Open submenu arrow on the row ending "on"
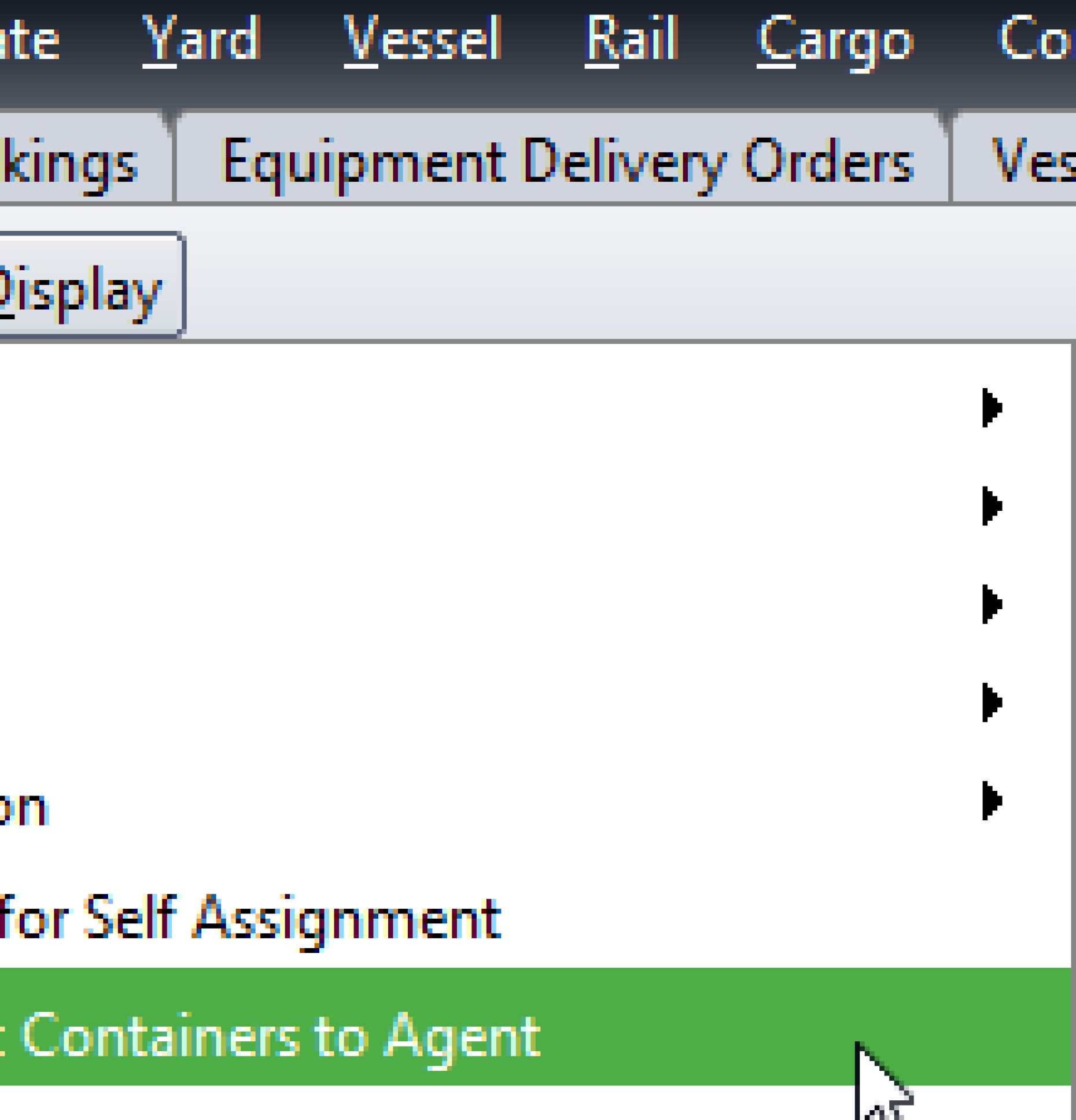This screenshot has width=1076, height=1120. [x=992, y=801]
